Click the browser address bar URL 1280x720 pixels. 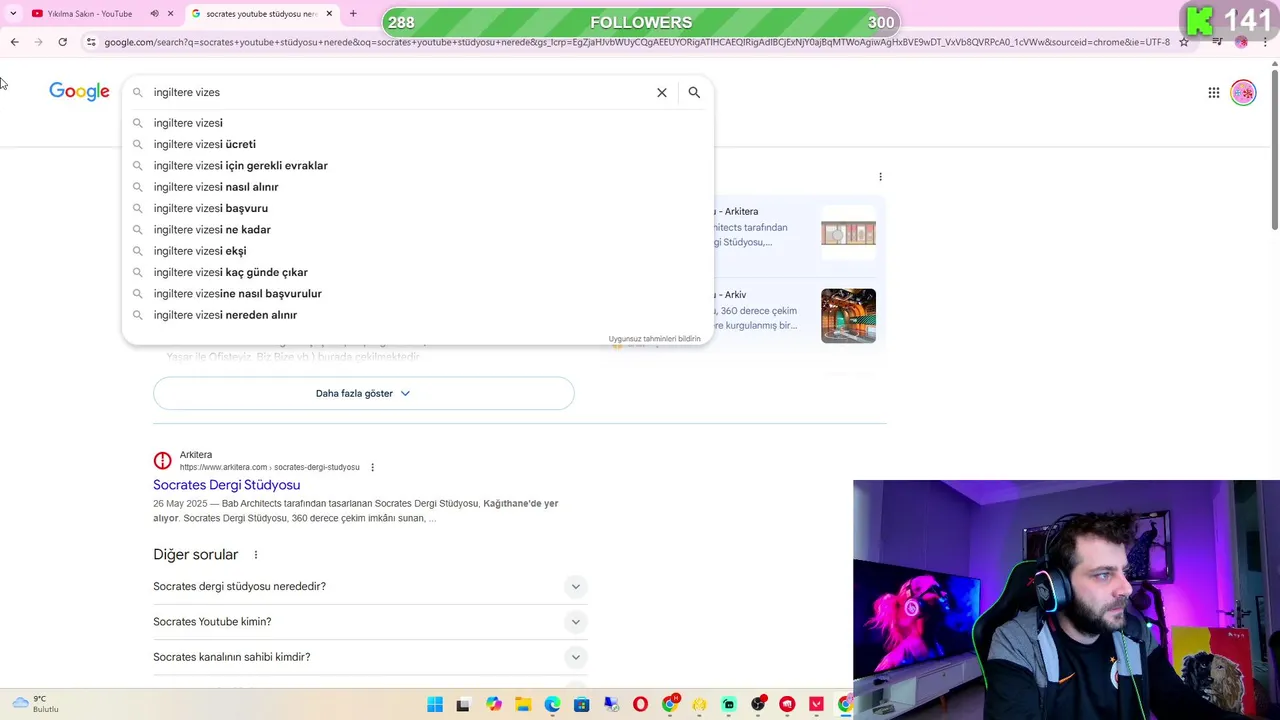click(x=636, y=42)
